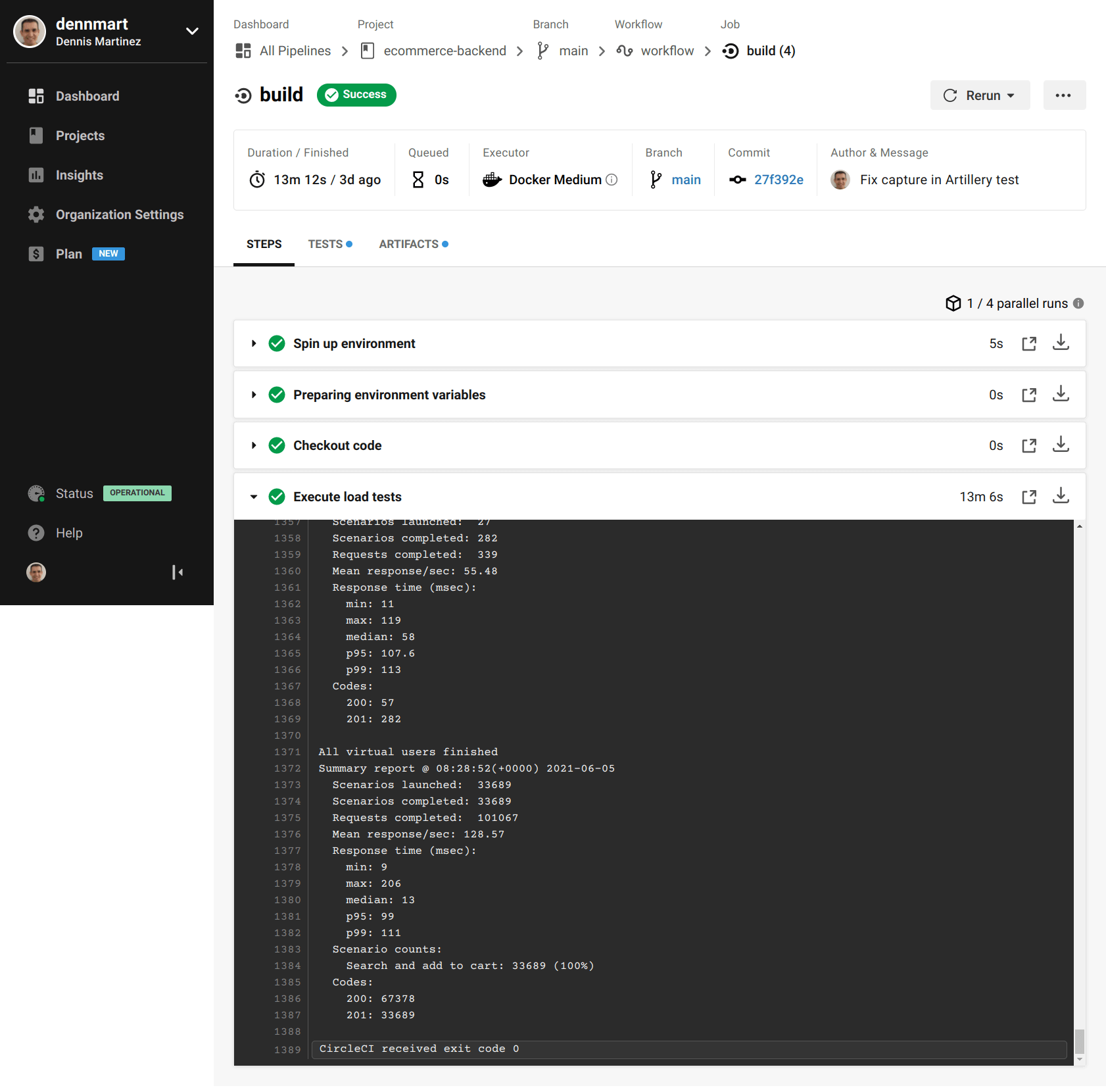Click the parallel runs info icon
This screenshot has width=1106, height=1092.
[x=1078, y=303]
